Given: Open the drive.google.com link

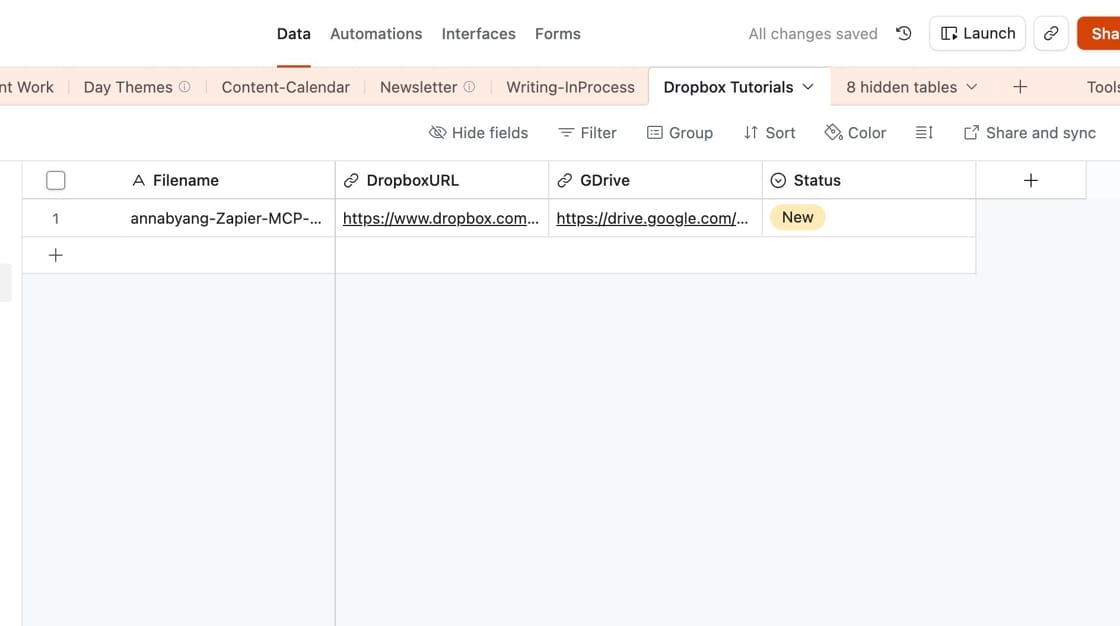Looking at the screenshot, I should point(652,219).
